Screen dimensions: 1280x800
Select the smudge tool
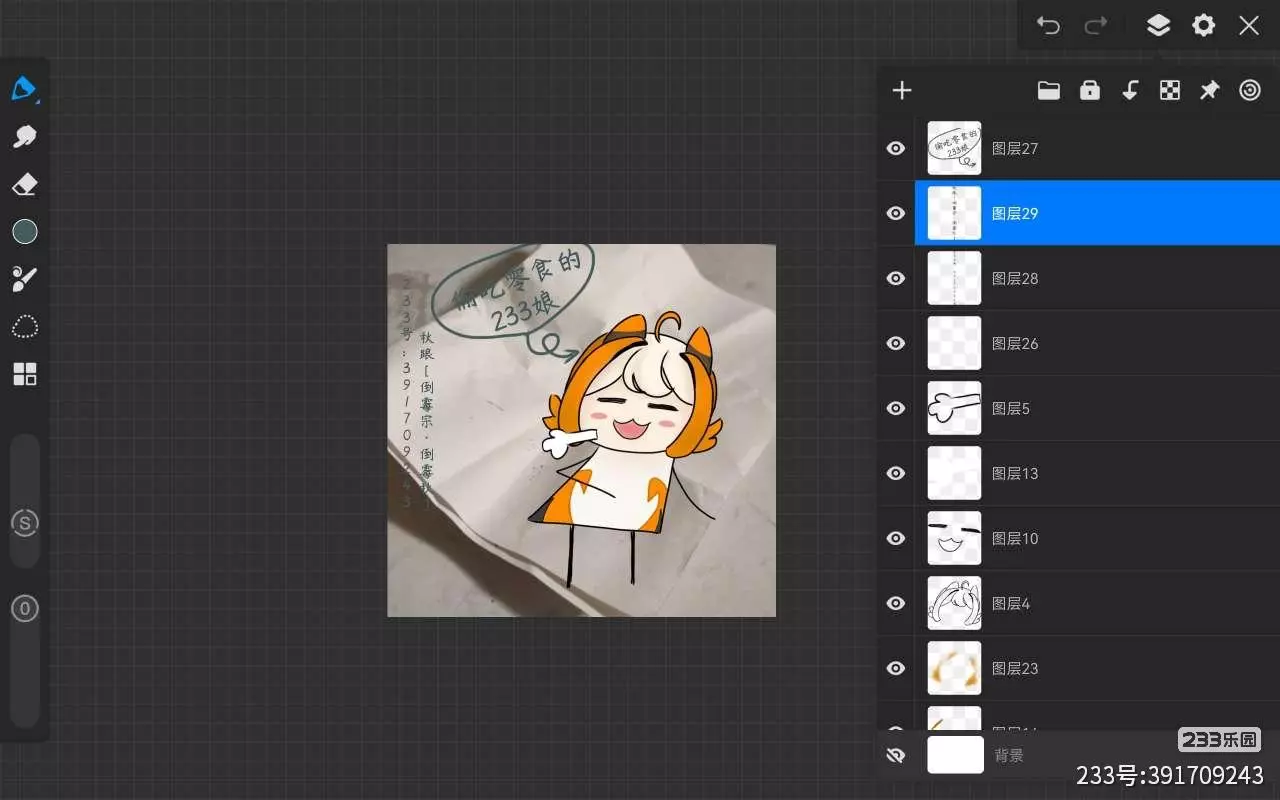pyautogui.click(x=24, y=136)
